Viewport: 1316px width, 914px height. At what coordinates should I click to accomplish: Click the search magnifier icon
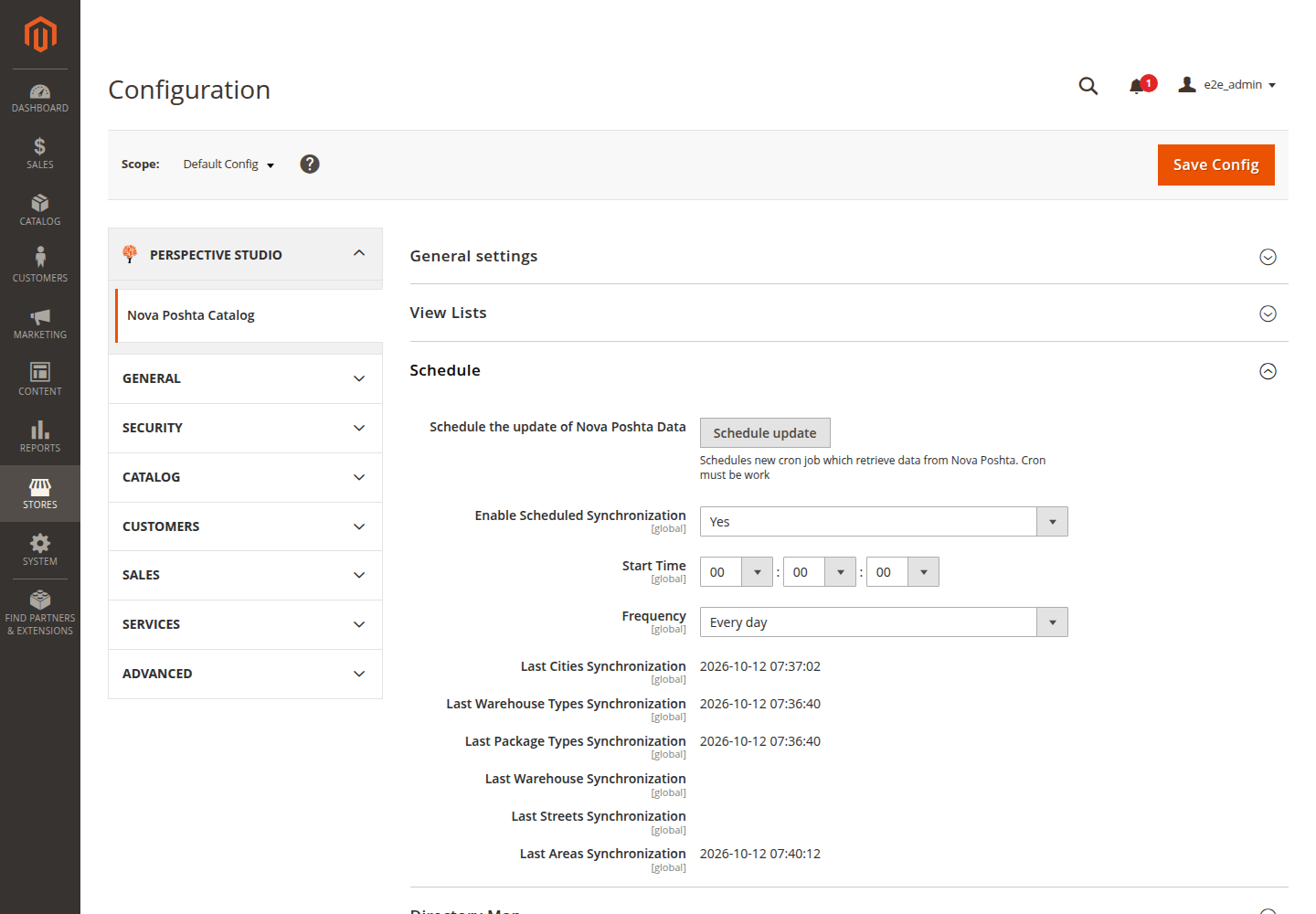coord(1088,86)
